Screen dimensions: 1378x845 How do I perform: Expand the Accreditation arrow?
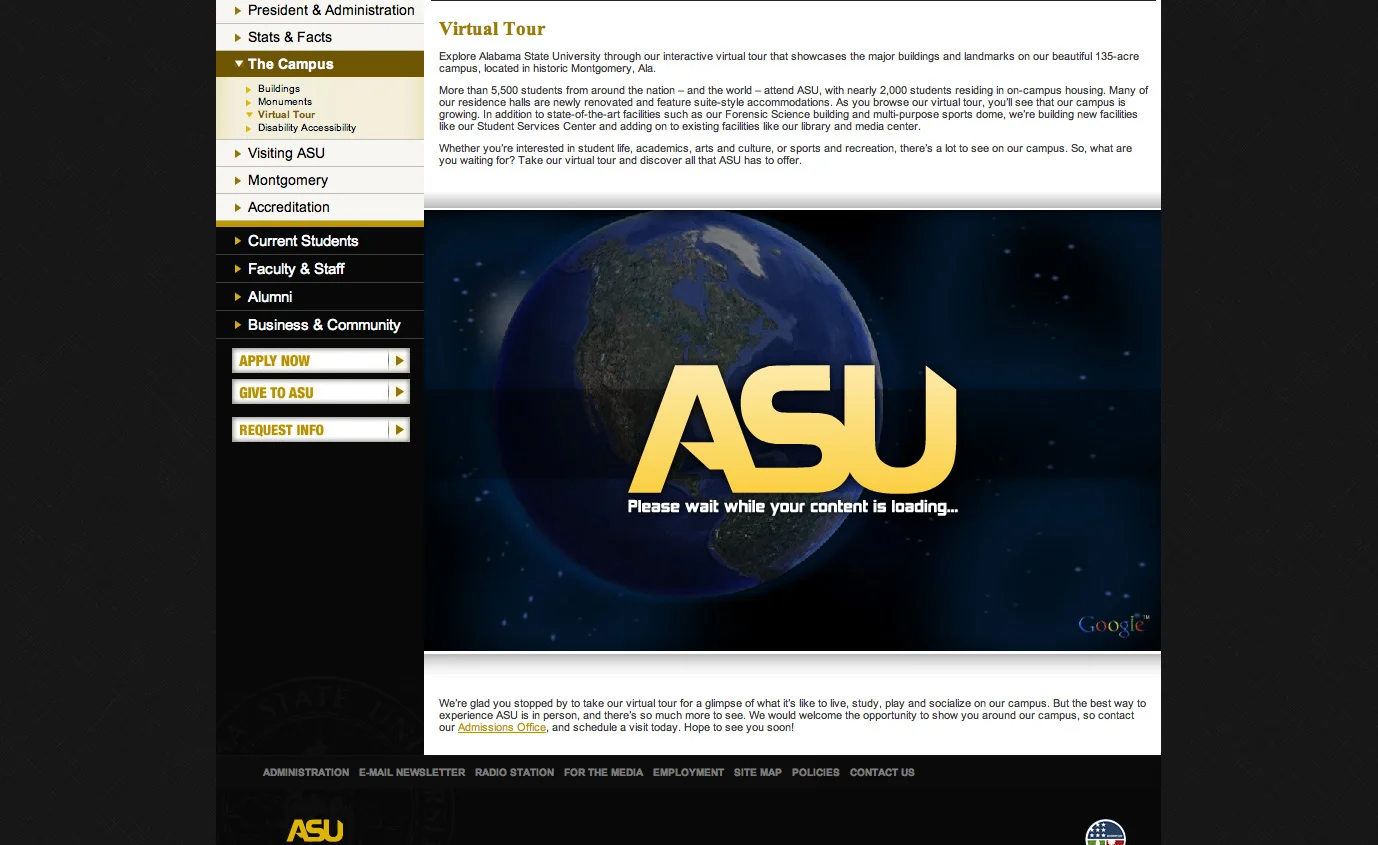[x=238, y=207]
